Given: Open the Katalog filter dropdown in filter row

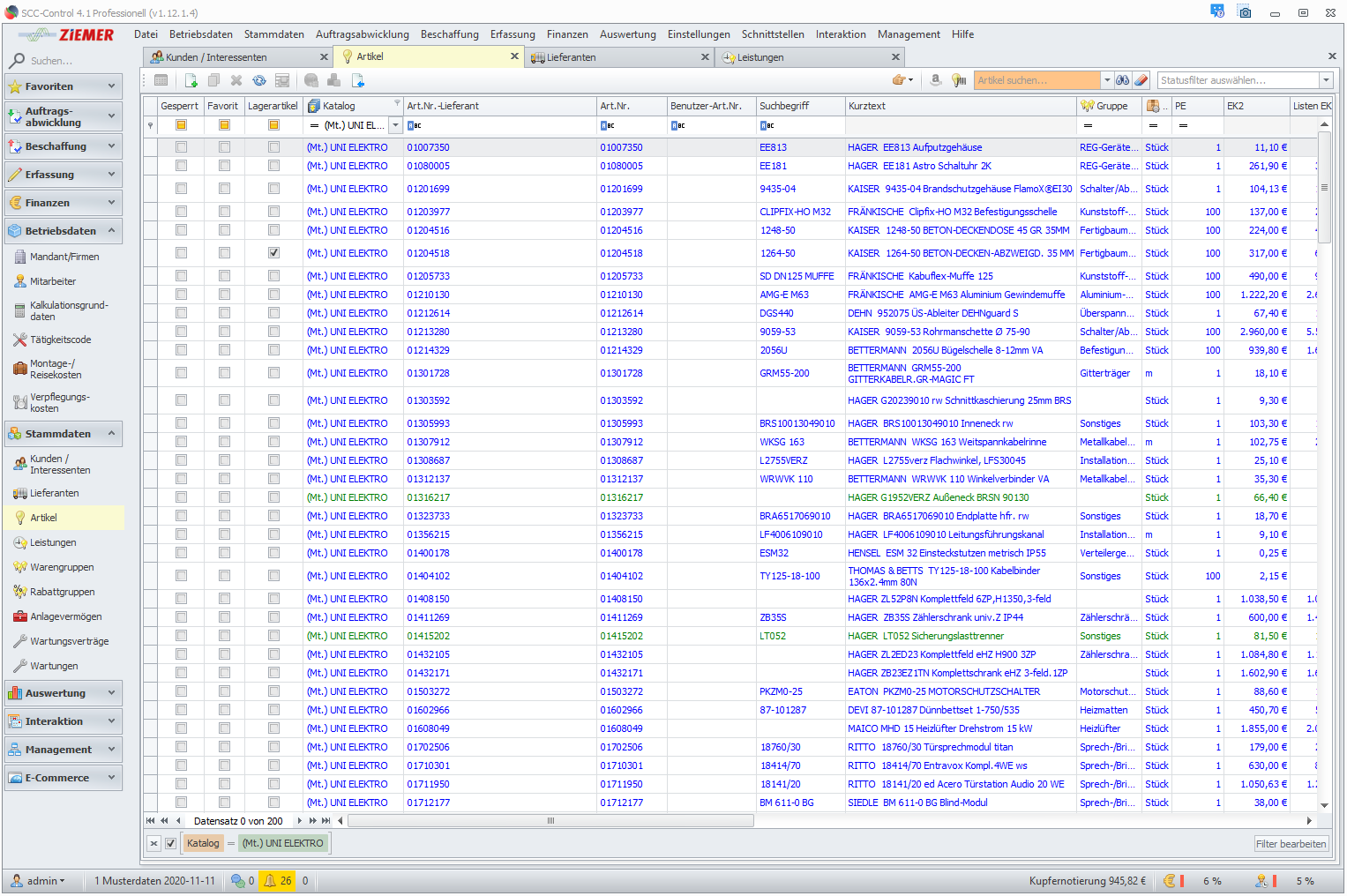Looking at the screenshot, I should (x=396, y=125).
